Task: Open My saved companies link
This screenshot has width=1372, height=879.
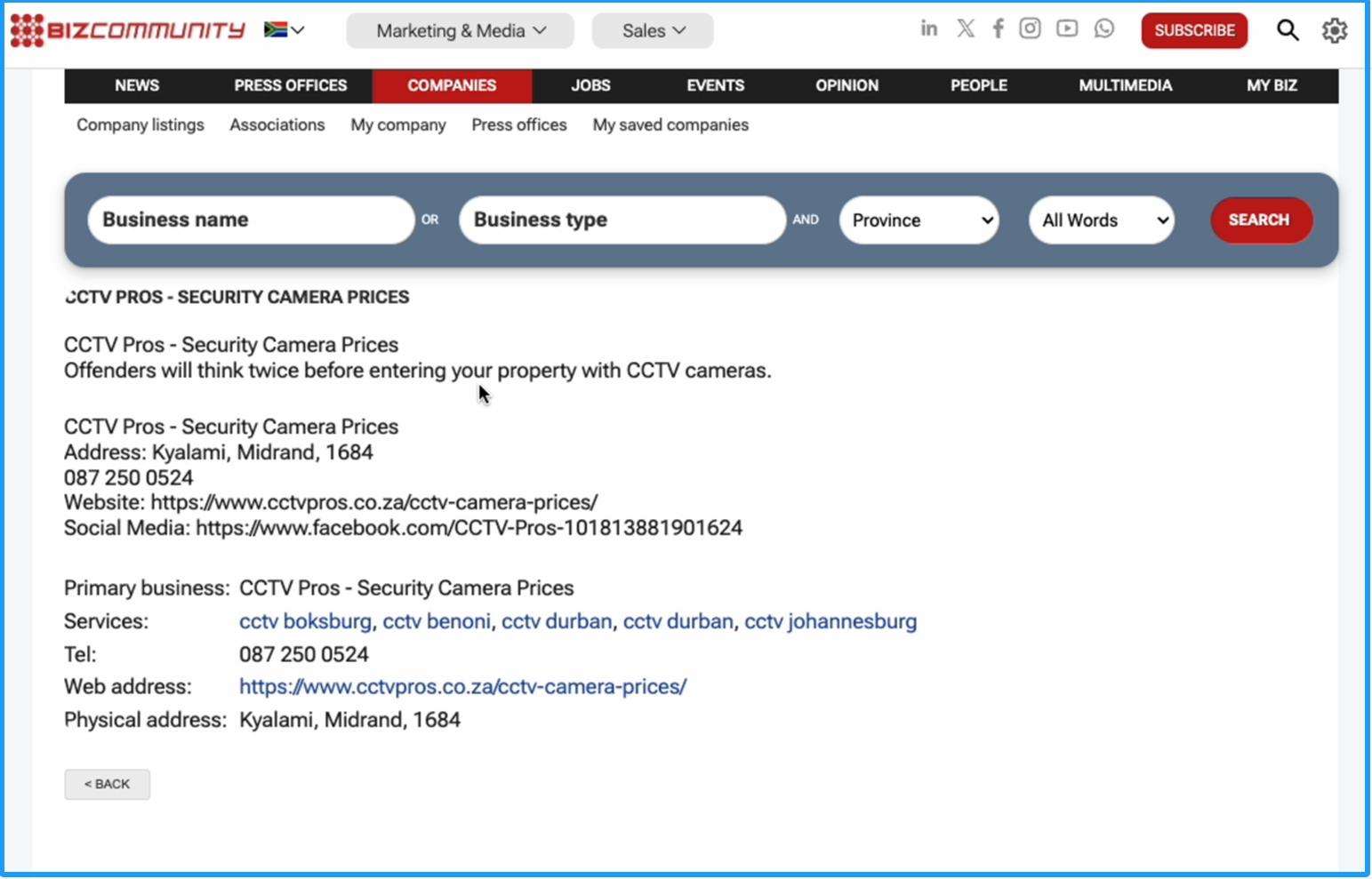Action: [x=670, y=125]
